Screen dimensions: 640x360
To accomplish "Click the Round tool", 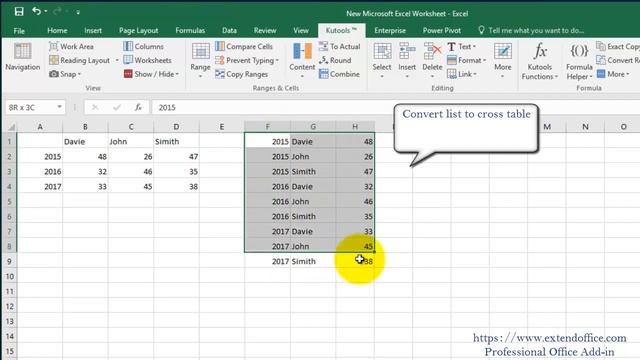I will (x=335, y=60).
